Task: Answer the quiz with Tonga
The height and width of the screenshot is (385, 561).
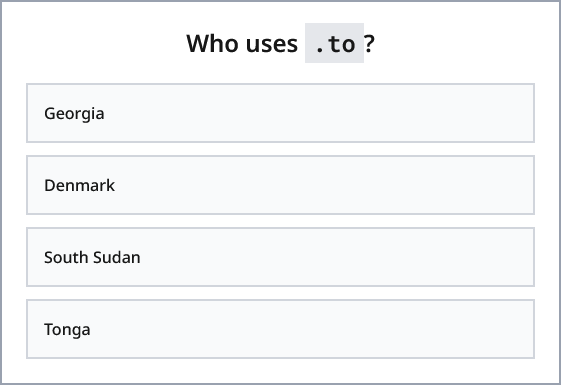Action: tap(280, 329)
